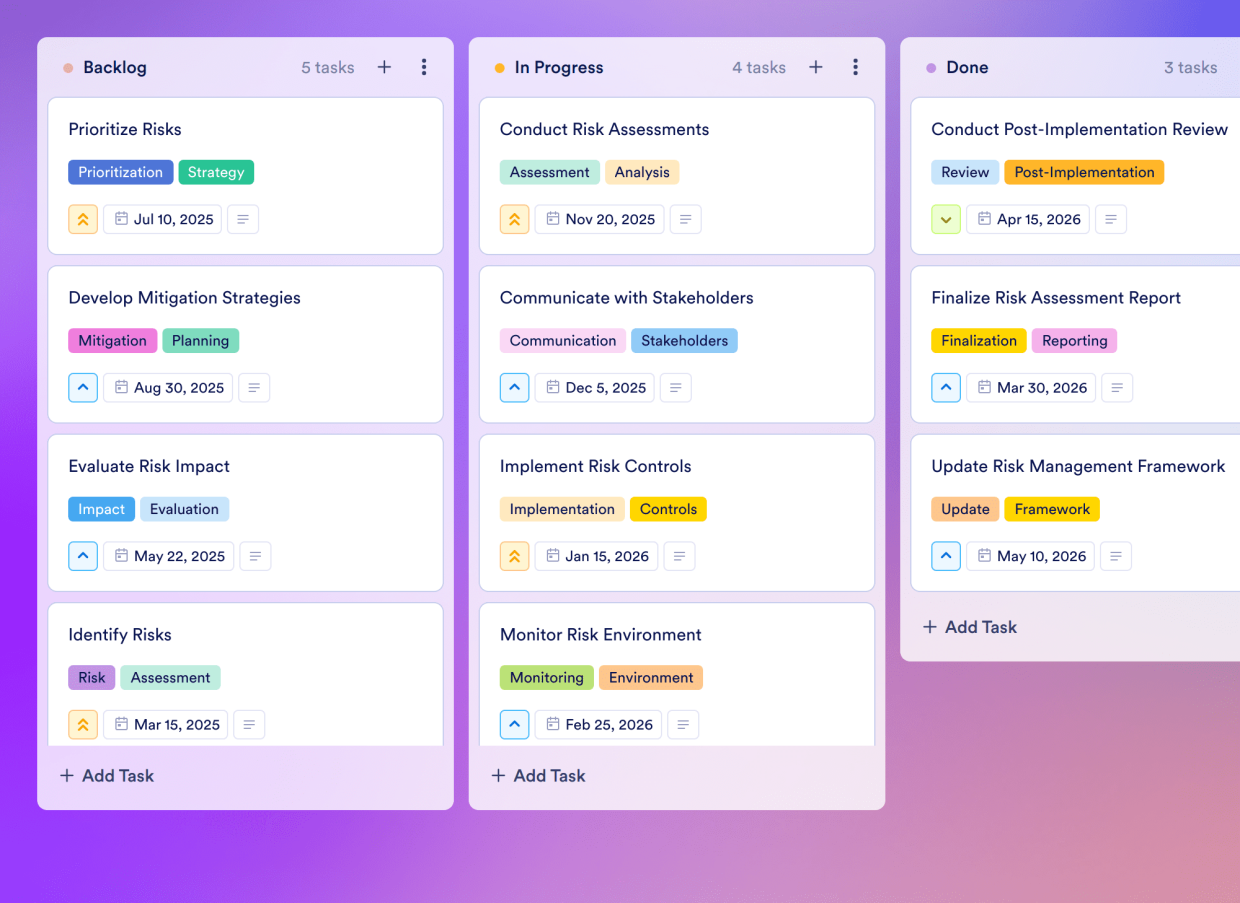The image size is (1240, 903).
Task: Click Add Task under the Backlog column
Action: (x=107, y=775)
